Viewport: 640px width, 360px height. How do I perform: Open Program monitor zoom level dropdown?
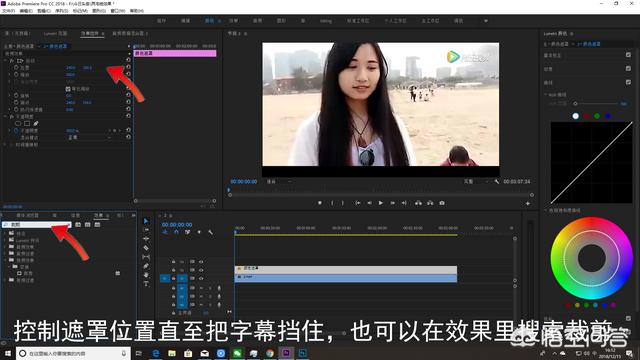pos(280,181)
